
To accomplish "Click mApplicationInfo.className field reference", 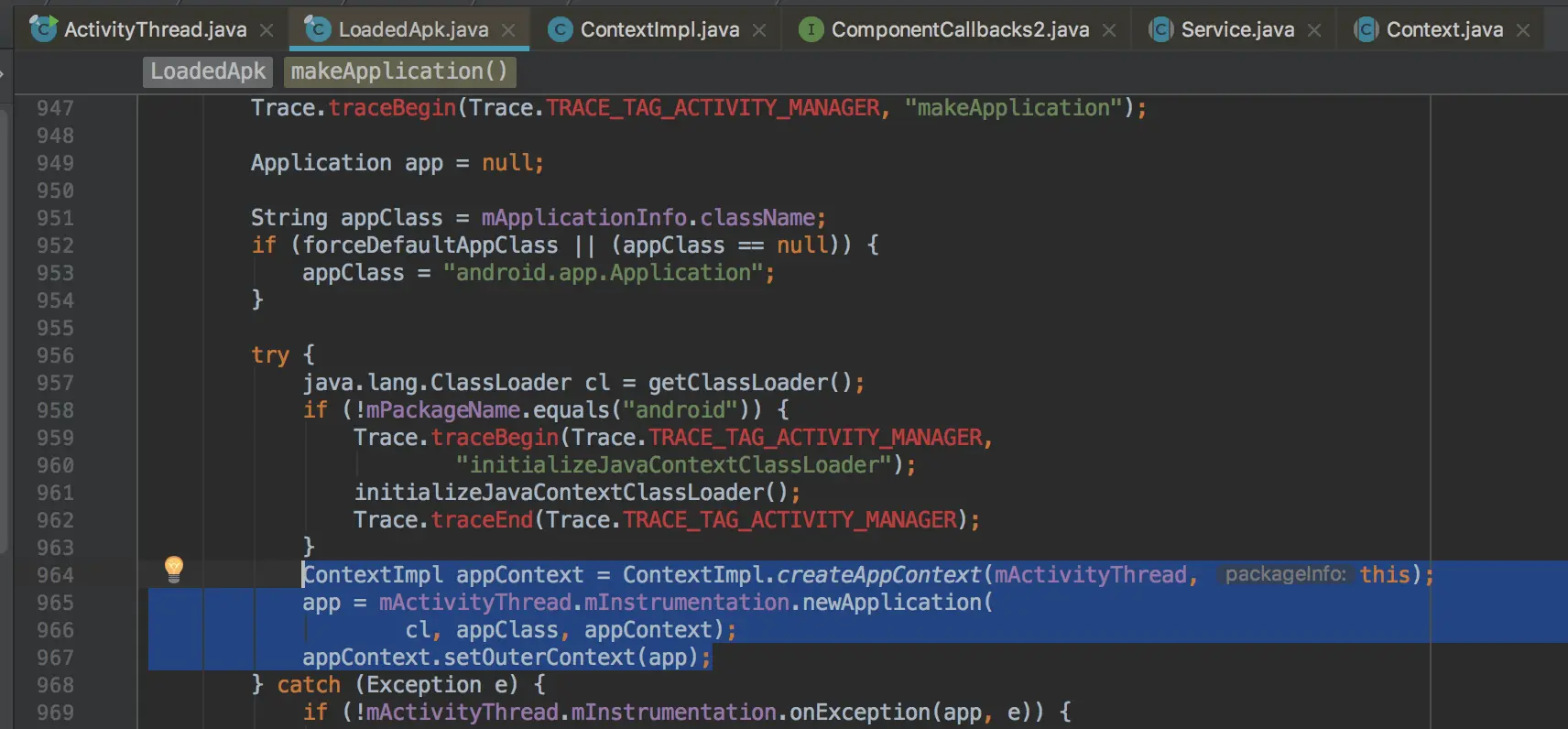I will [648, 218].
